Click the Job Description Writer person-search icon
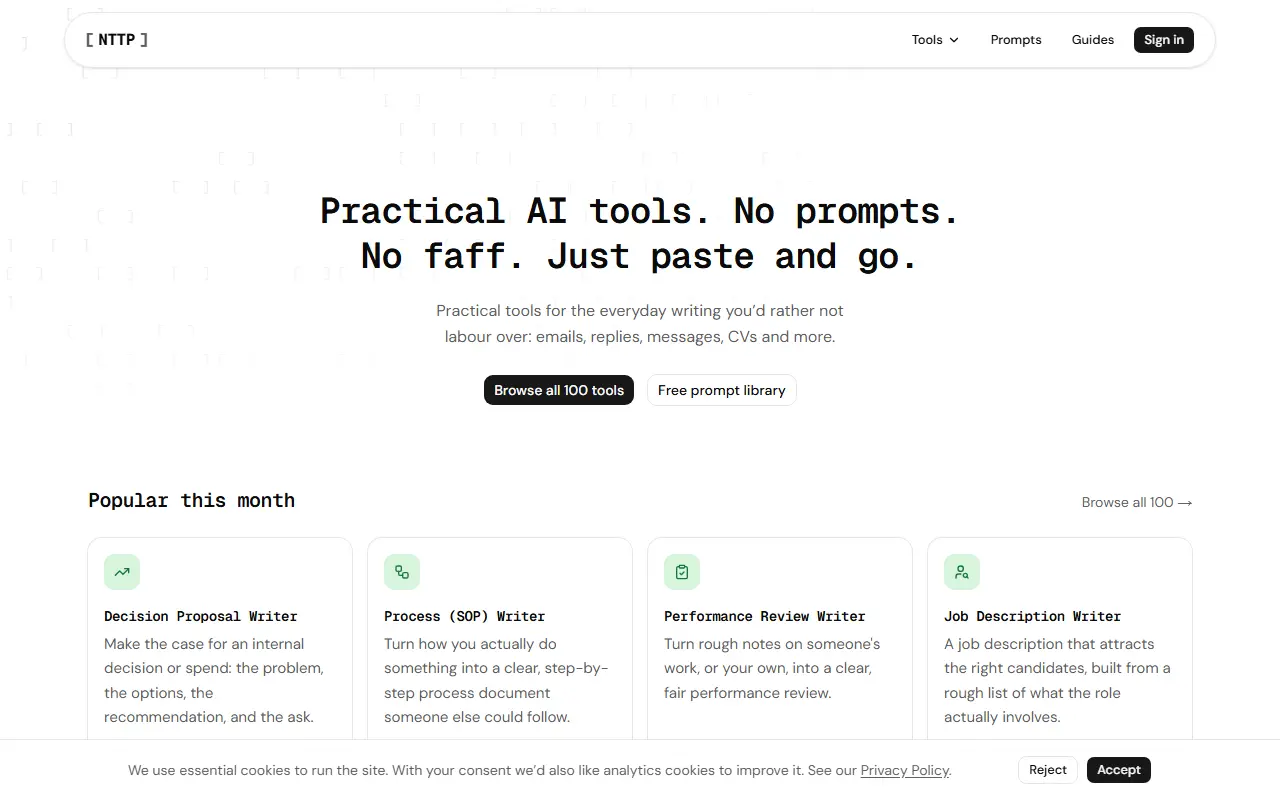 962,572
